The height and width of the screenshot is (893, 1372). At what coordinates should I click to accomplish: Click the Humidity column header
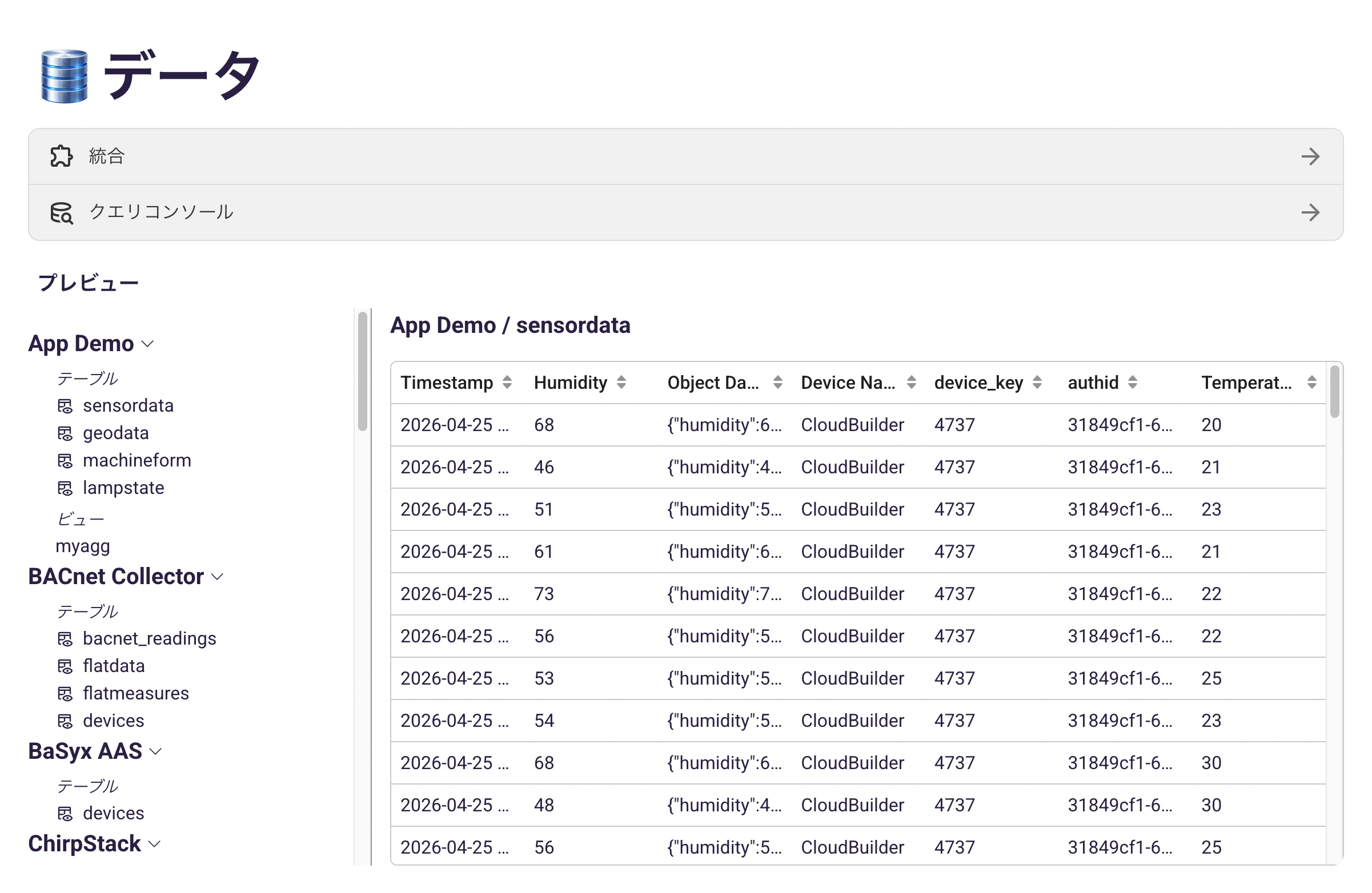tap(570, 383)
